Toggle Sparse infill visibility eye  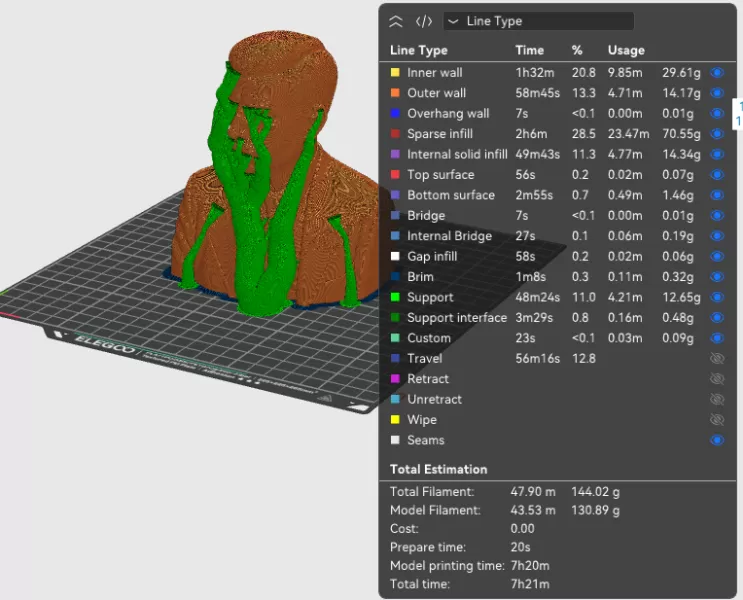(x=717, y=134)
